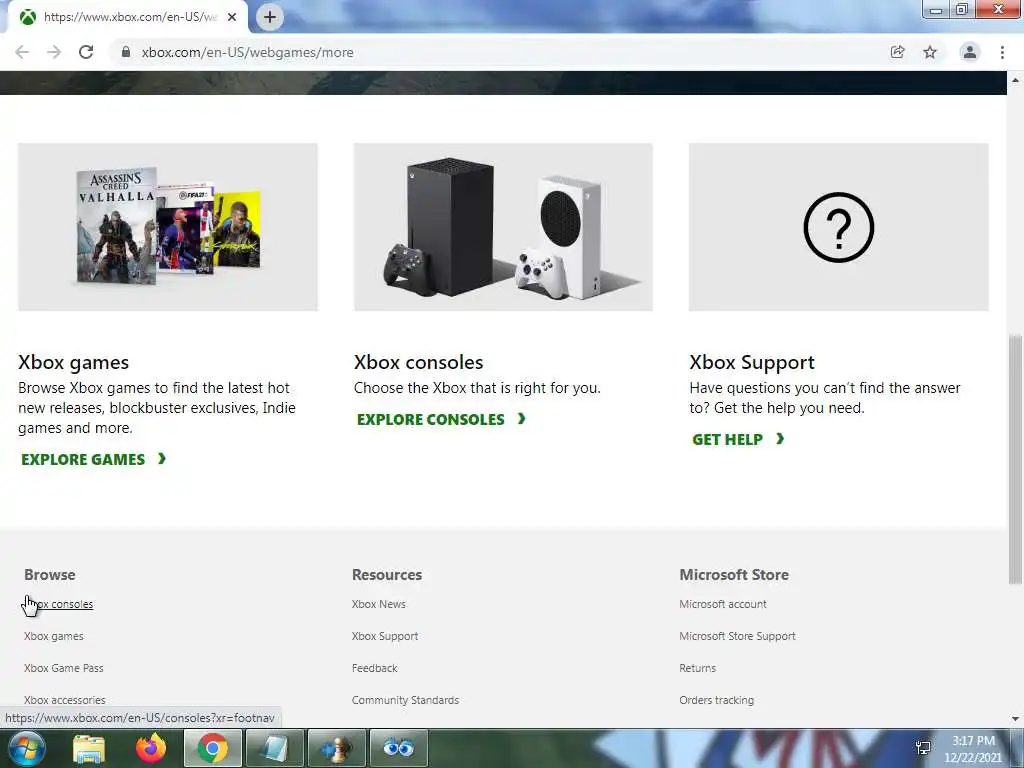Click the Browse footer heading
Screen dimensions: 1024x768
50,575
